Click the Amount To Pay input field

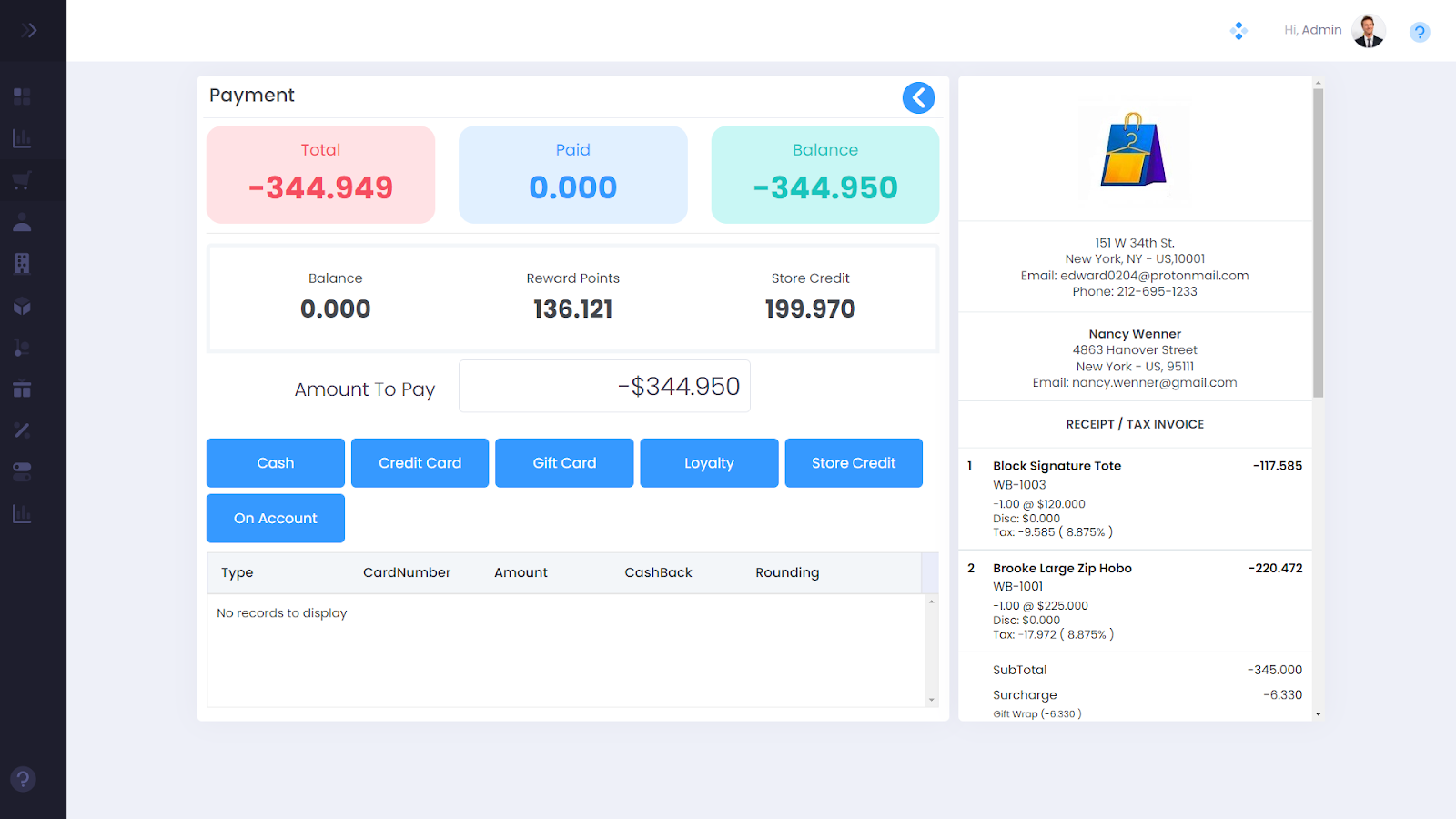click(604, 387)
